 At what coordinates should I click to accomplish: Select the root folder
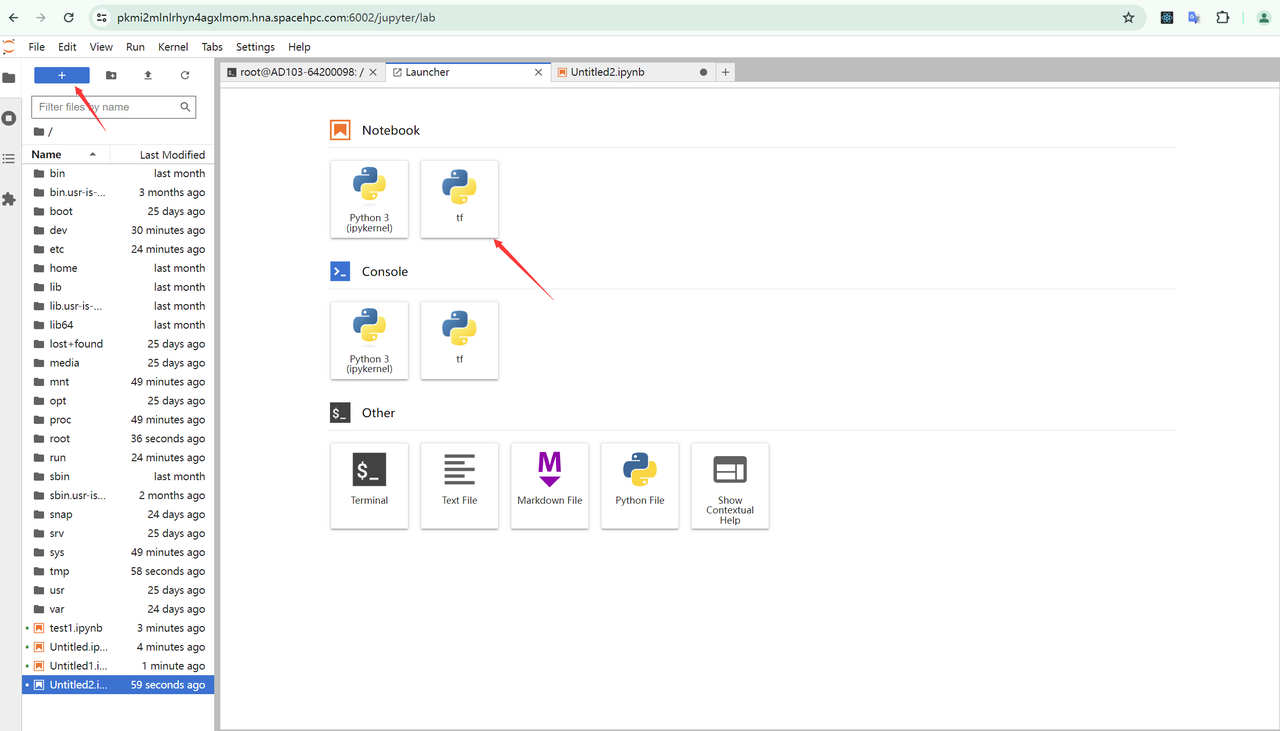(x=118, y=439)
